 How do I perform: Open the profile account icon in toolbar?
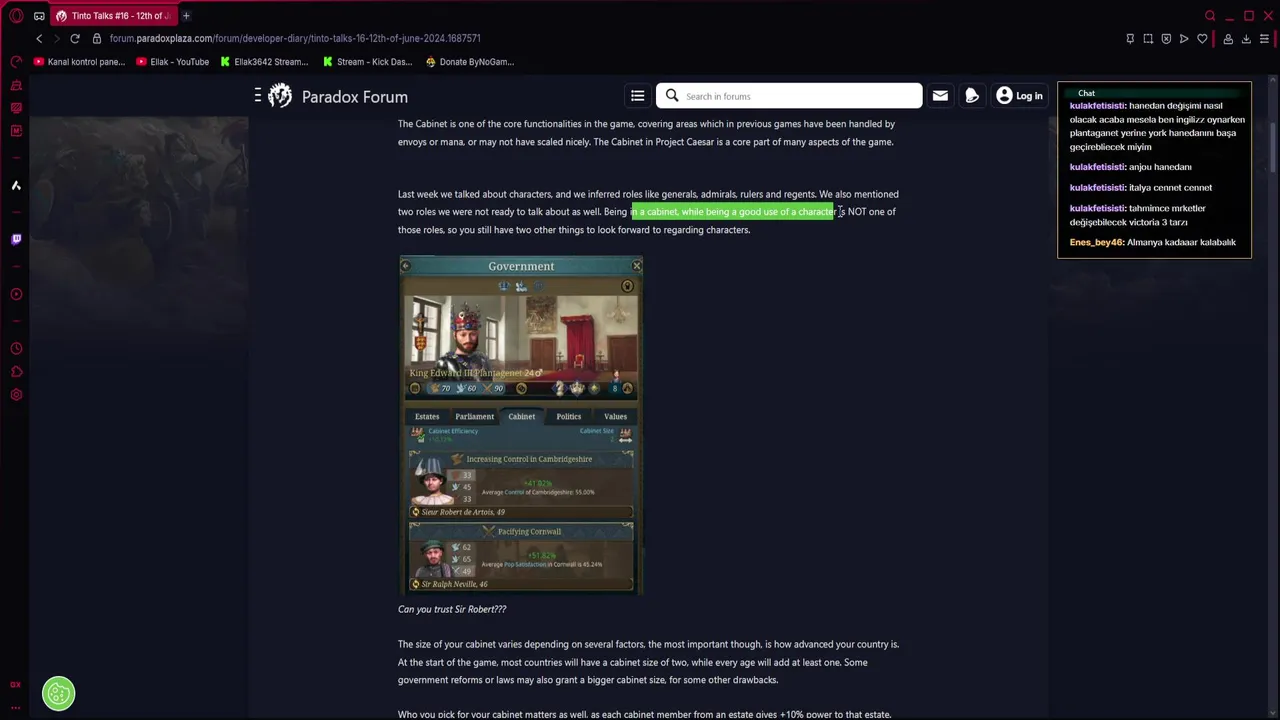1228,39
